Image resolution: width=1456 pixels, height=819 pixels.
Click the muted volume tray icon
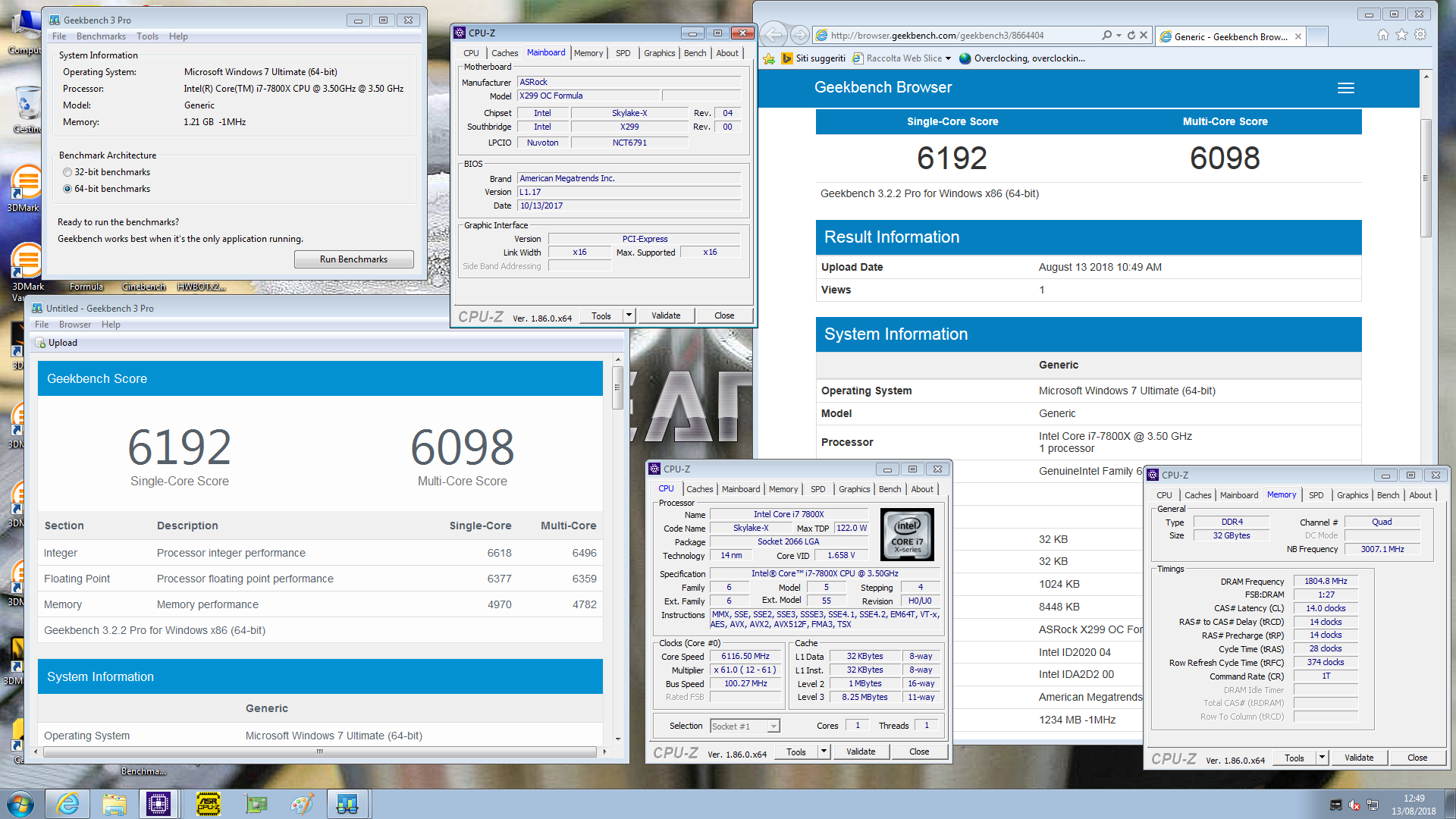(1354, 805)
